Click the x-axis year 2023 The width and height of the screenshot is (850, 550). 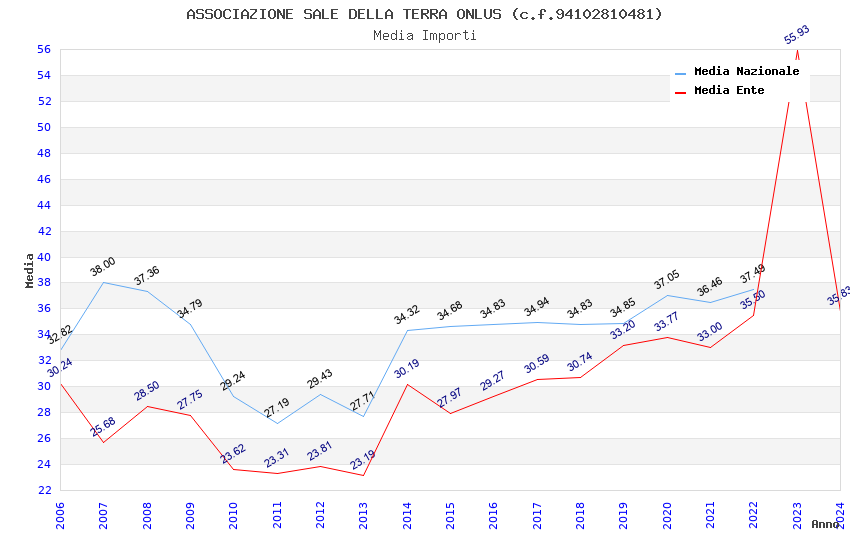pos(797,516)
